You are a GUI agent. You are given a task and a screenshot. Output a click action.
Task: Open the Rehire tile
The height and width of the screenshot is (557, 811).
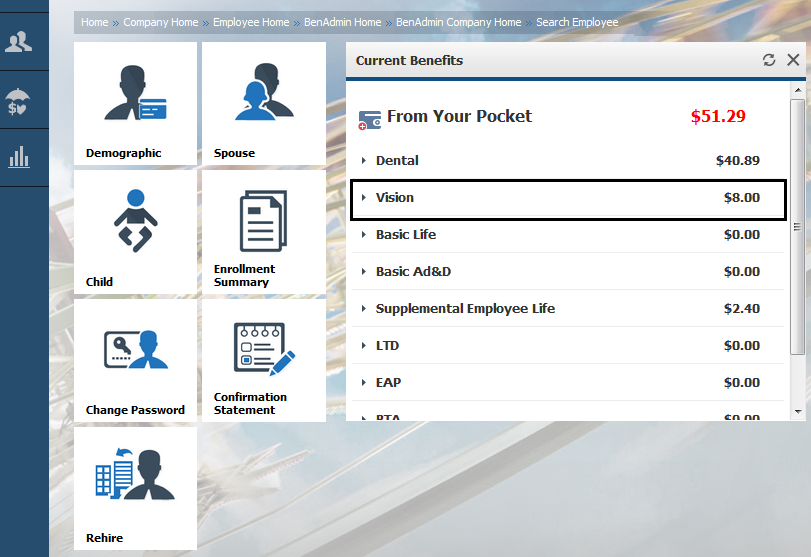click(x=135, y=487)
